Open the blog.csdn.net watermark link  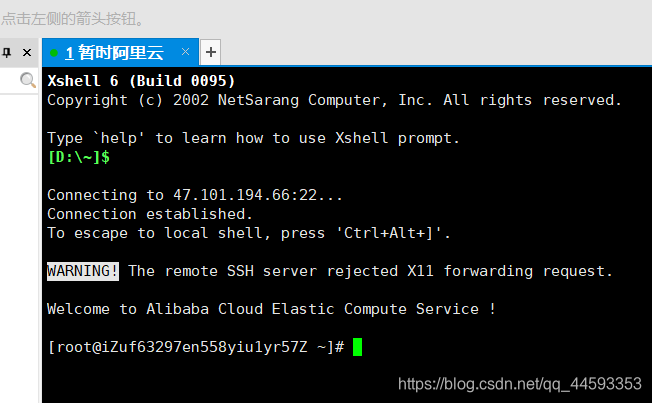pos(519,383)
